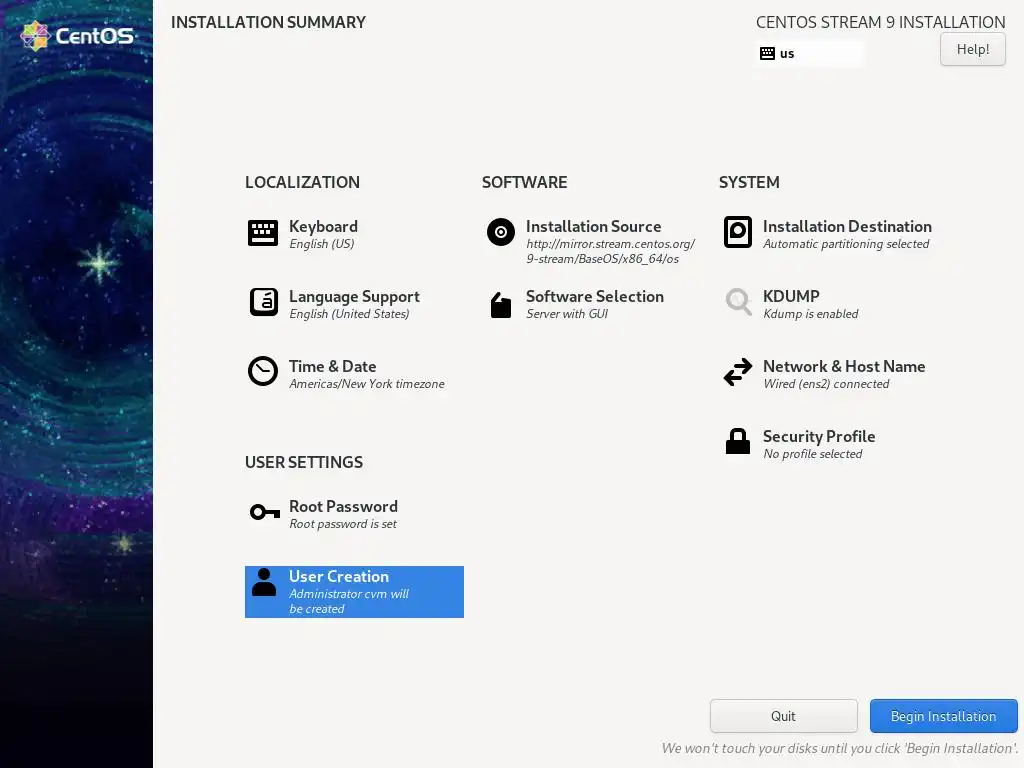Click the Quit button
1024x768 pixels.
tap(783, 716)
